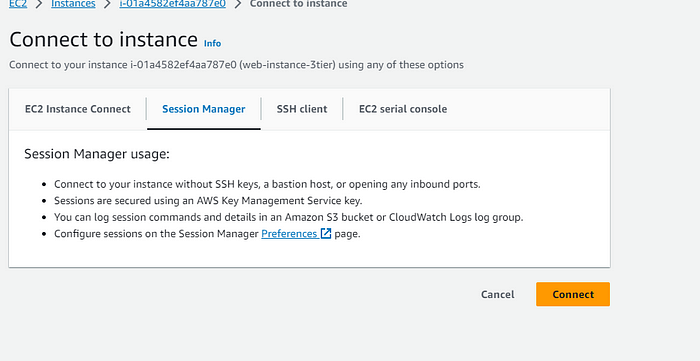Screen dimensions: 700x361
Task: Click the orange Connect button
Action: pyautogui.click(x=573, y=294)
